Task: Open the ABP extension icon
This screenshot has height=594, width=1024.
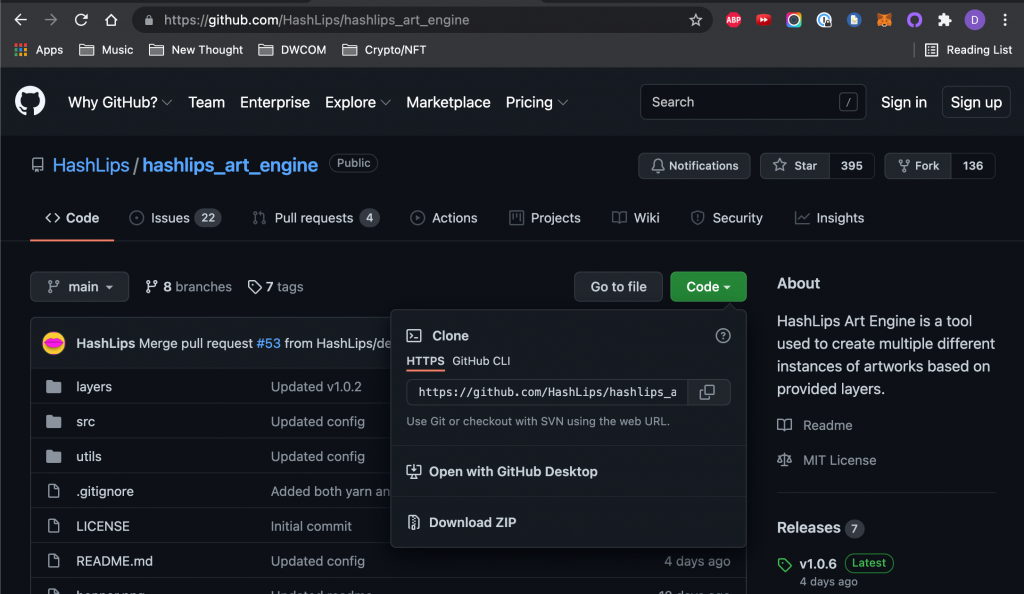Action: [x=733, y=20]
